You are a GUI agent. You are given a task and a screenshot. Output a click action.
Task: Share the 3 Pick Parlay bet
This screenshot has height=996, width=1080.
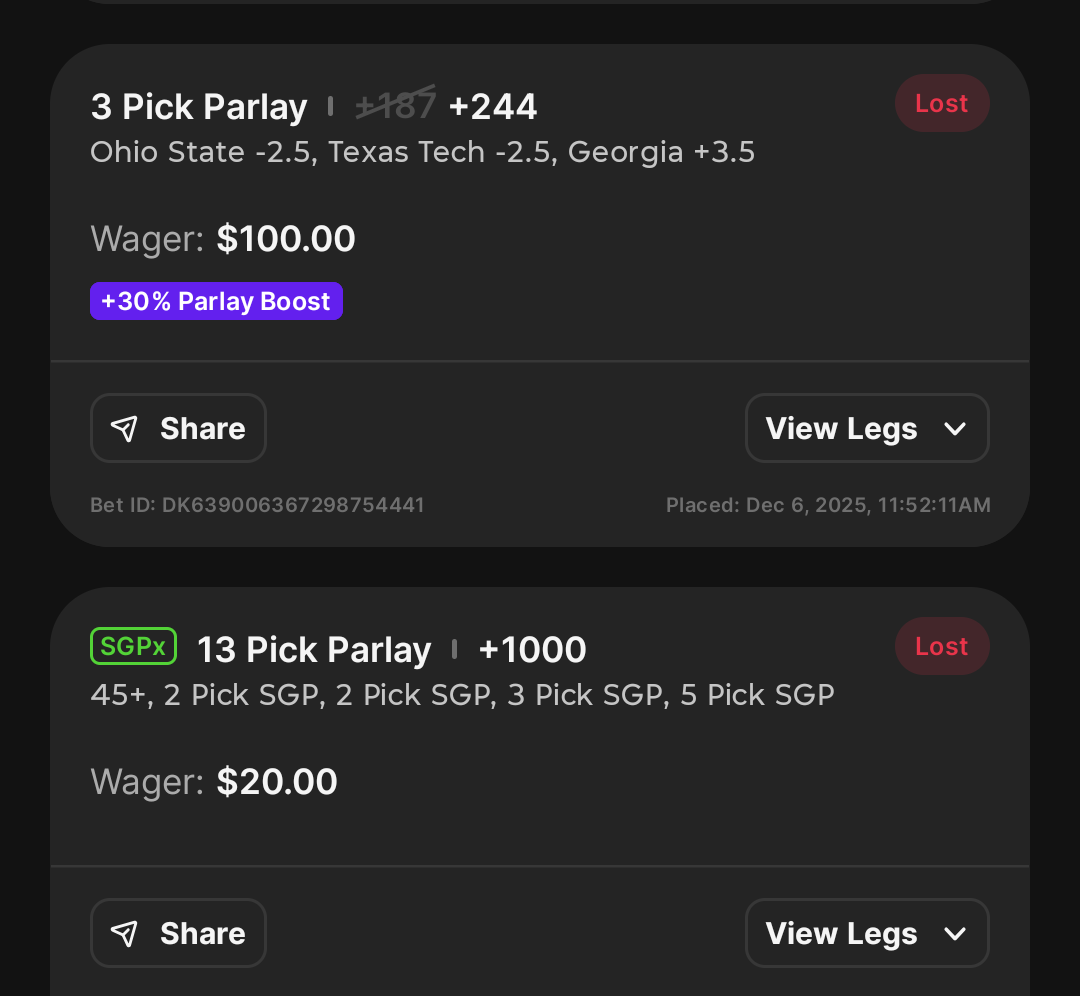click(178, 428)
